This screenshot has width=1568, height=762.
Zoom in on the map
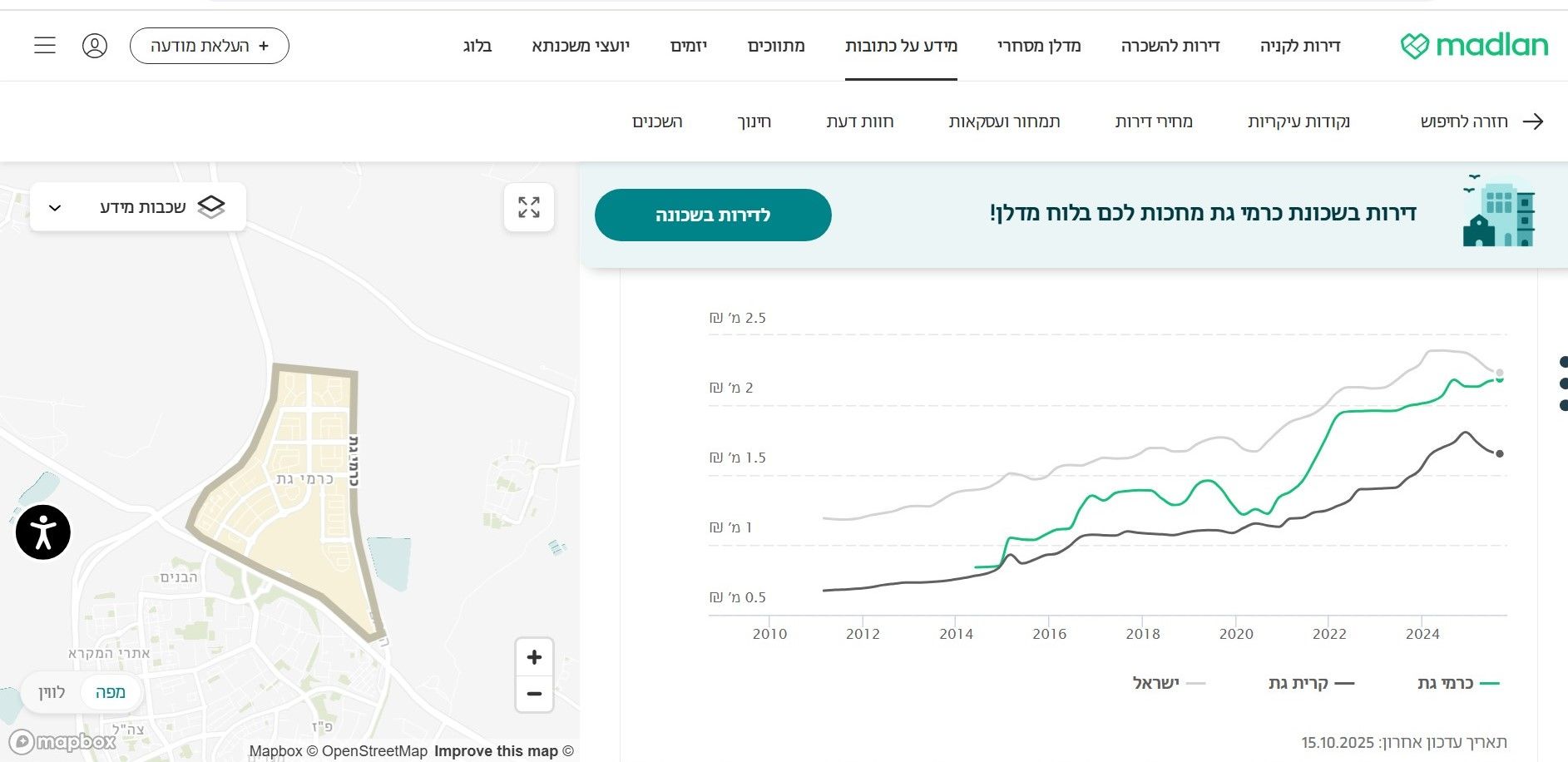pos(534,658)
